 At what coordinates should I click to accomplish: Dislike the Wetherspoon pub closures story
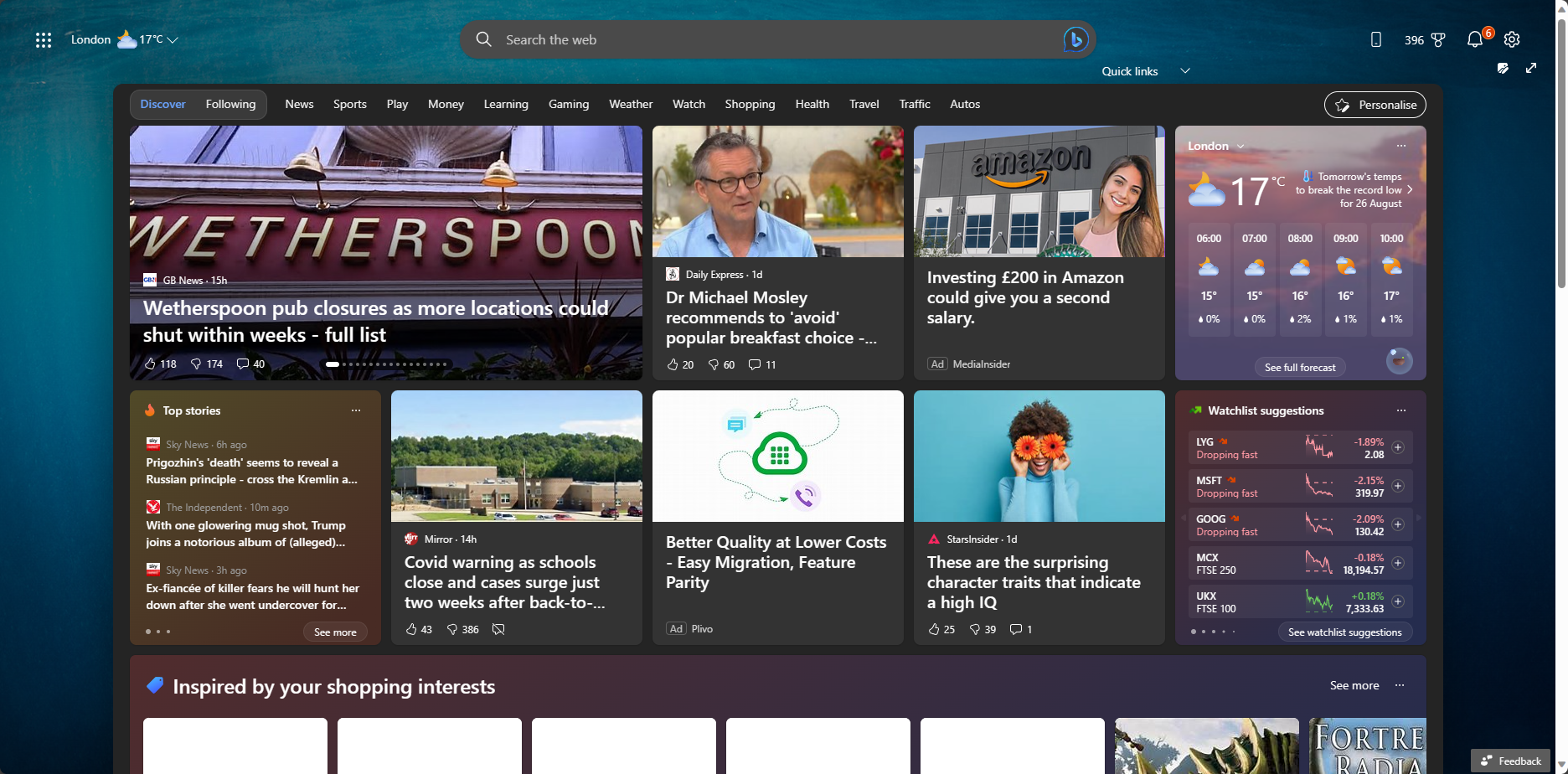click(196, 364)
